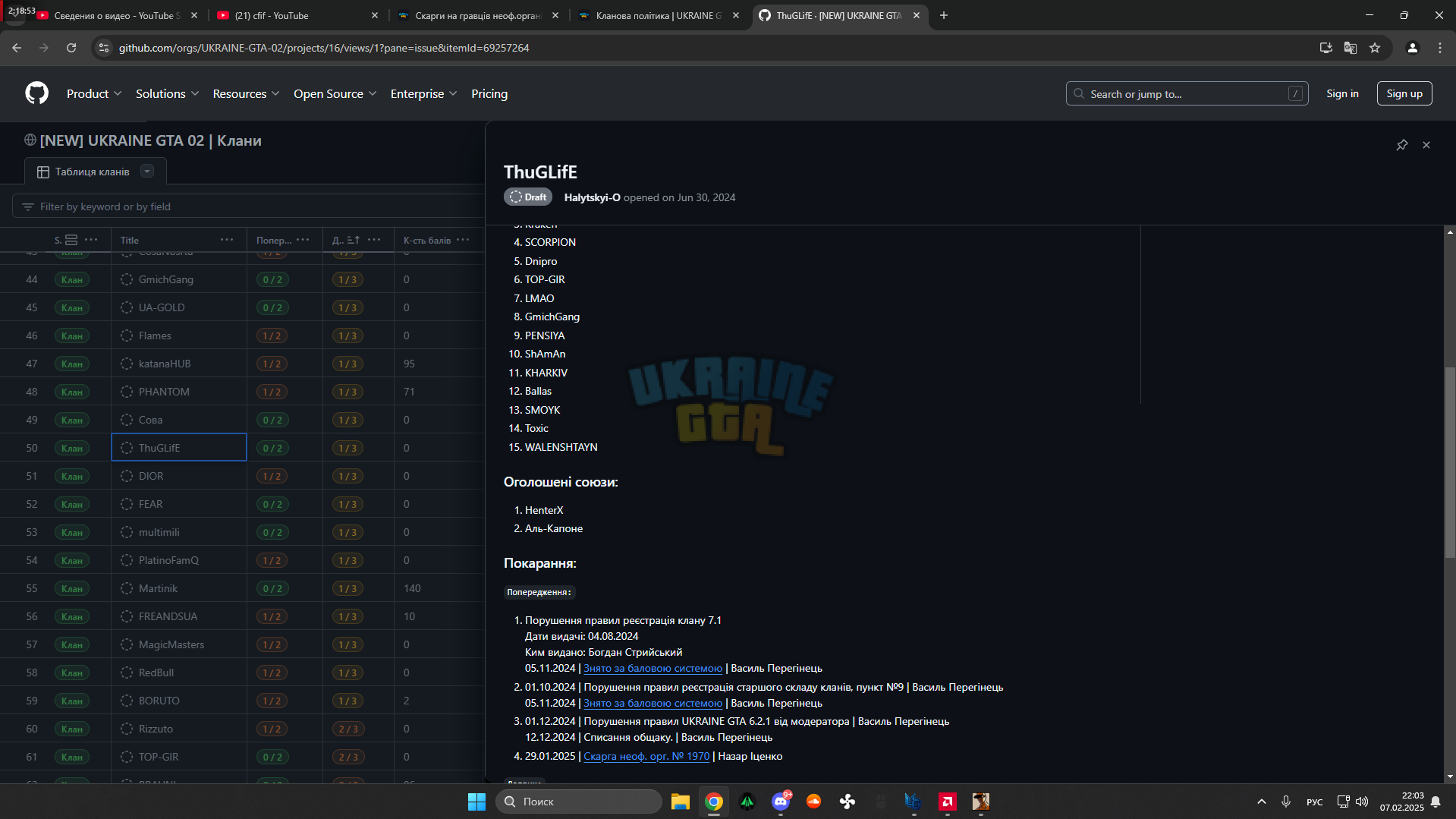Open Discord from the taskbar

pos(781,802)
